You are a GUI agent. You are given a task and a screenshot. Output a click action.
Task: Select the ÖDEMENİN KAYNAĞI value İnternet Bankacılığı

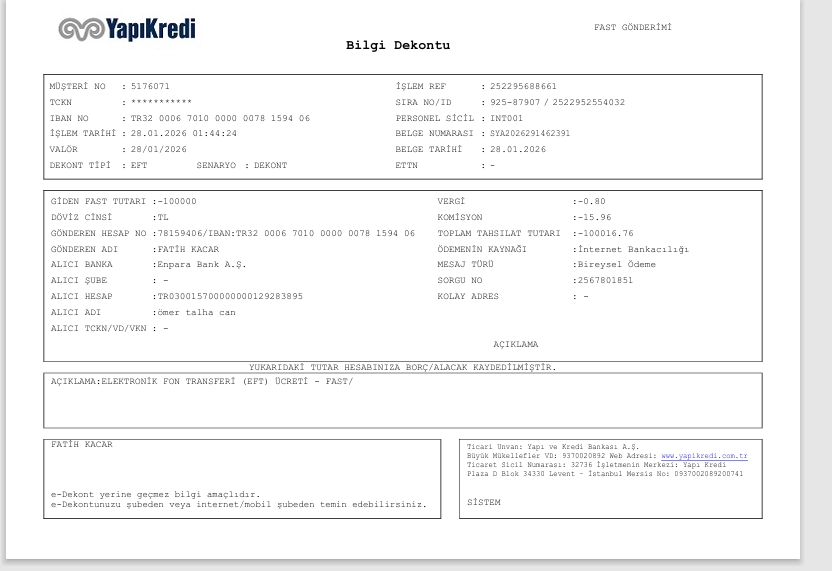pyautogui.click(x=633, y=249)
